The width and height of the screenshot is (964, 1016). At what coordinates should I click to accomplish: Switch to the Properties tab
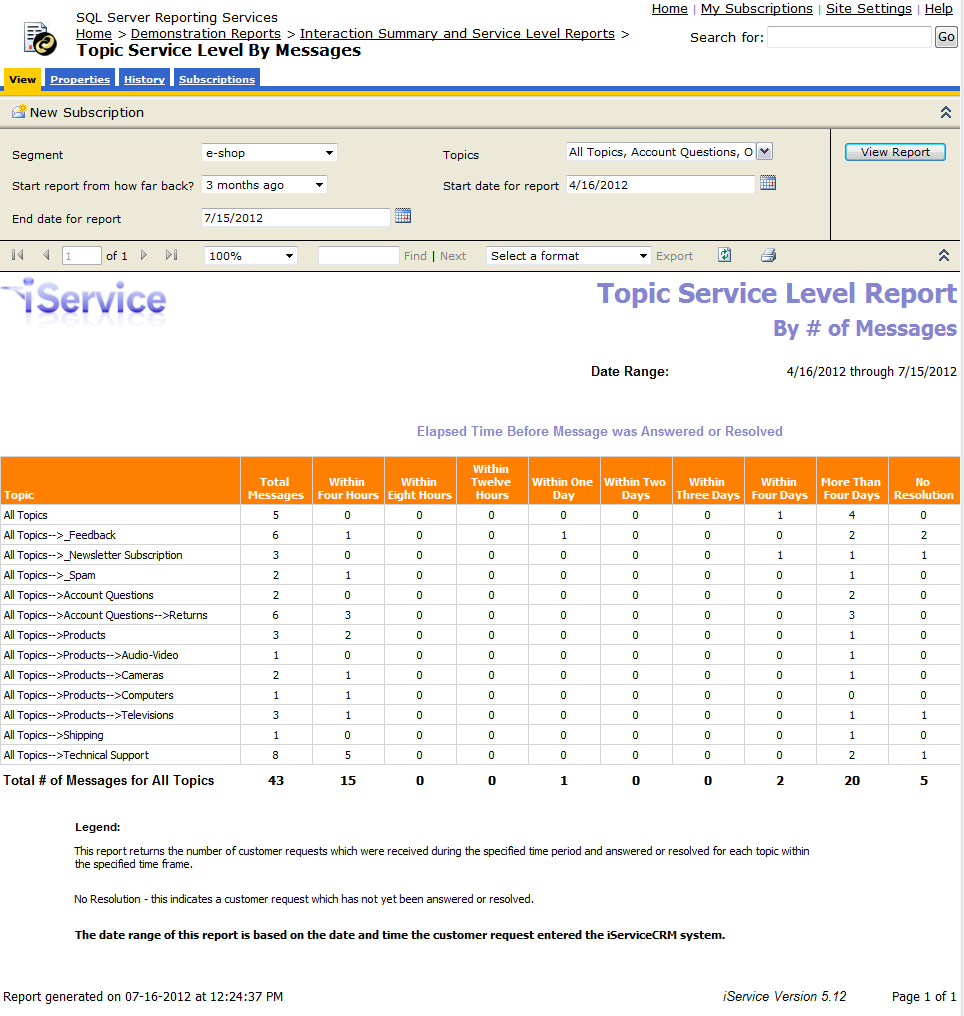(x=80, y=80)
